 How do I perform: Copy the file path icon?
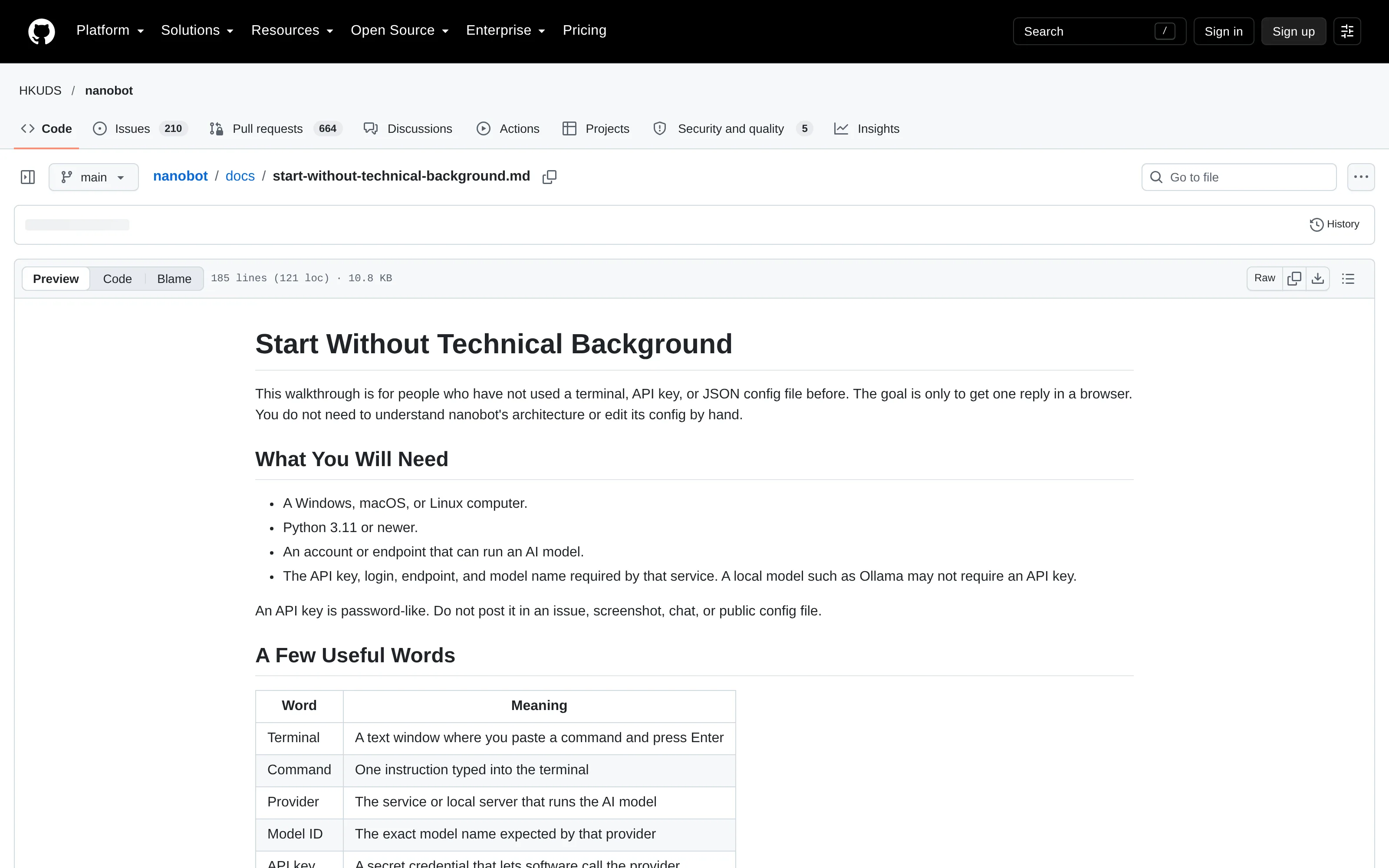[x=549, y=177]
